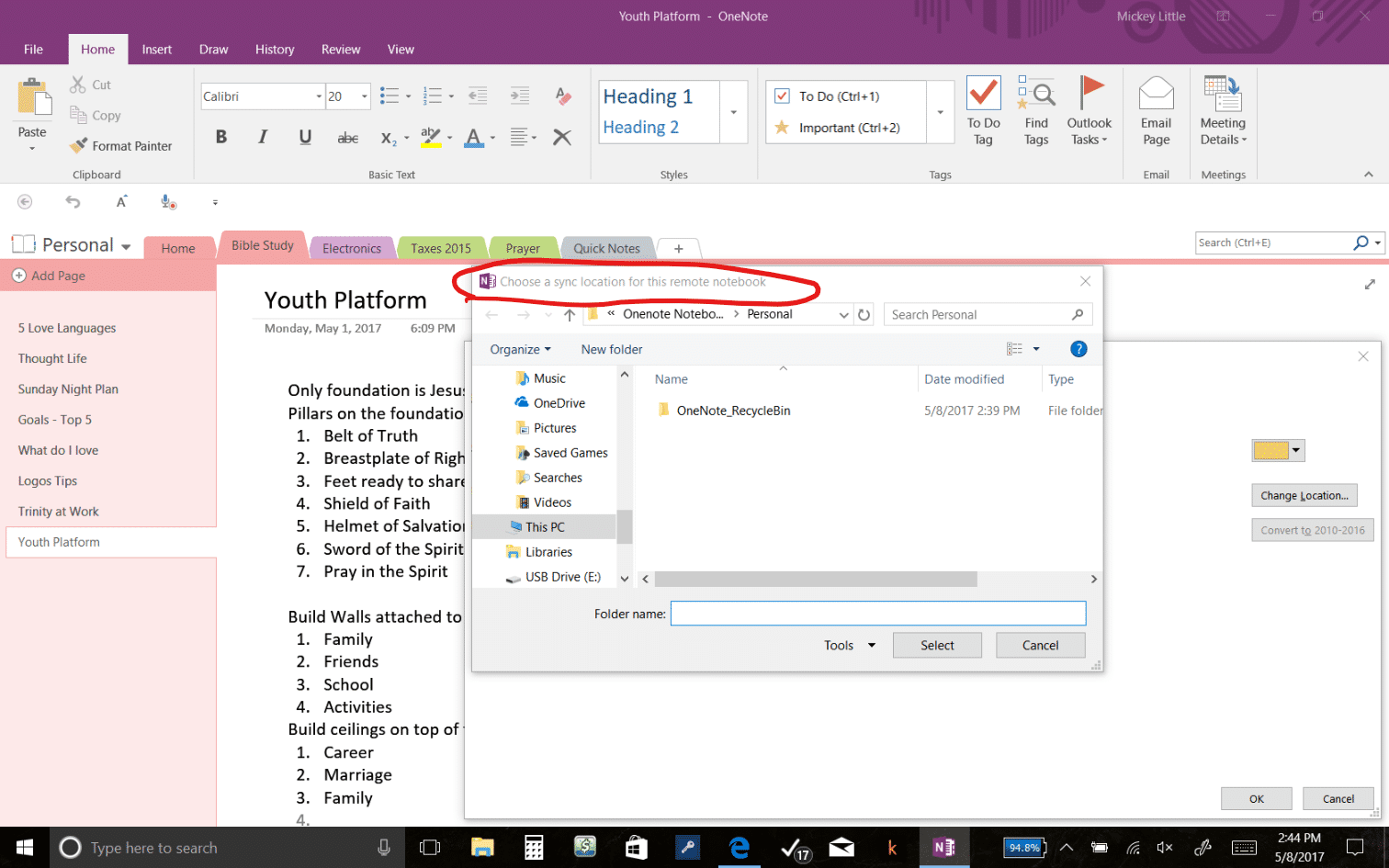Go up one folder level in dialog
Screen dimensions: 1389x868
pyautogui.click(x=570, y=315)
